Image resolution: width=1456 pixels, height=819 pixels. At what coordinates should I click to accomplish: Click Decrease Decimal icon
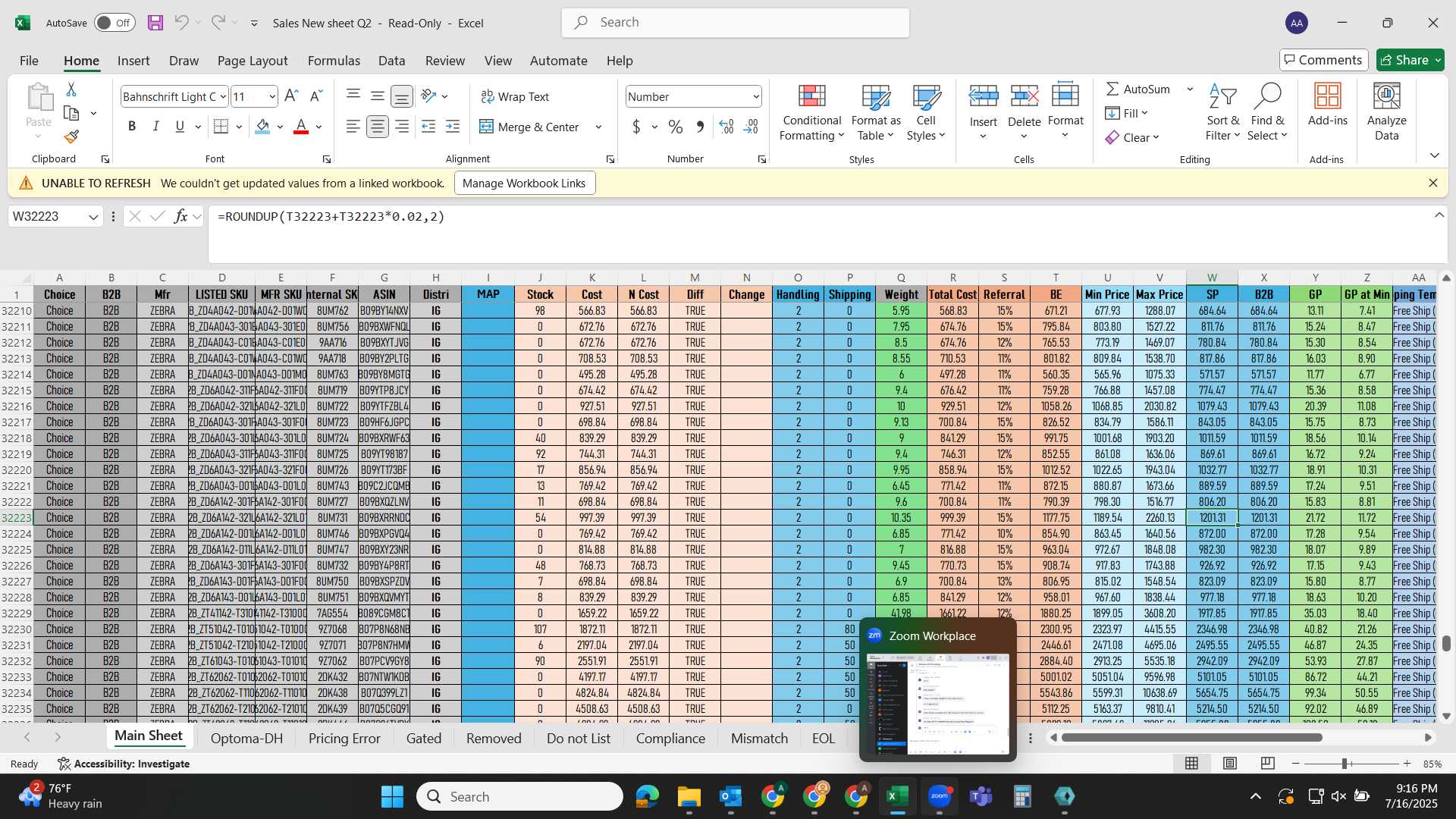point(751,127)
